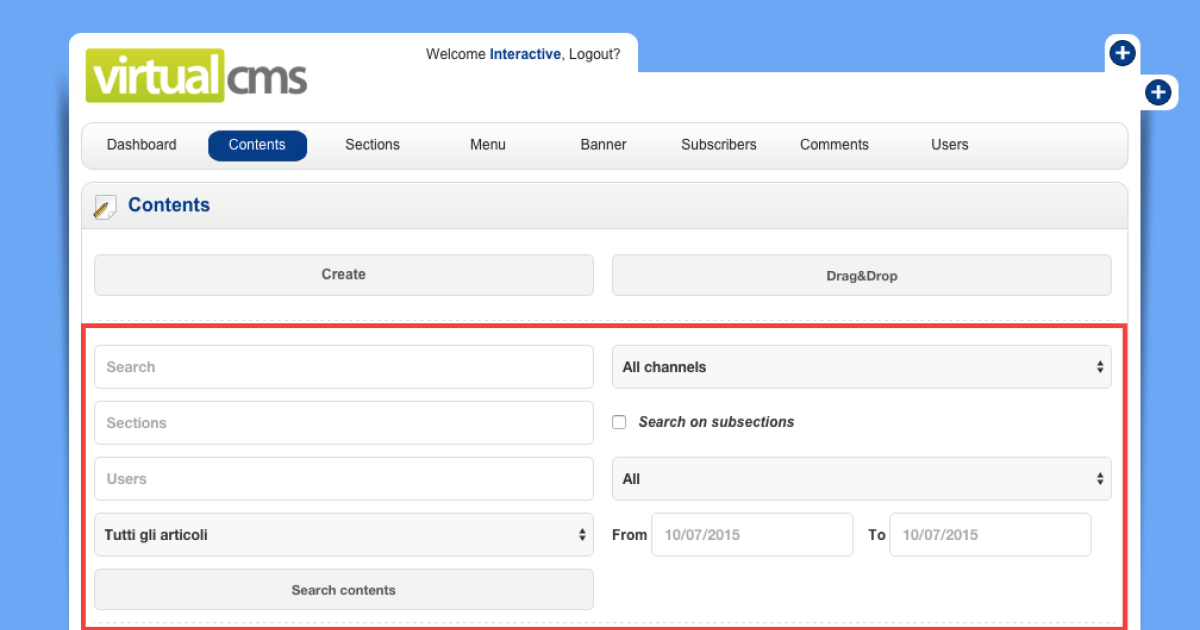Focus the Search text field

(343, 367)
